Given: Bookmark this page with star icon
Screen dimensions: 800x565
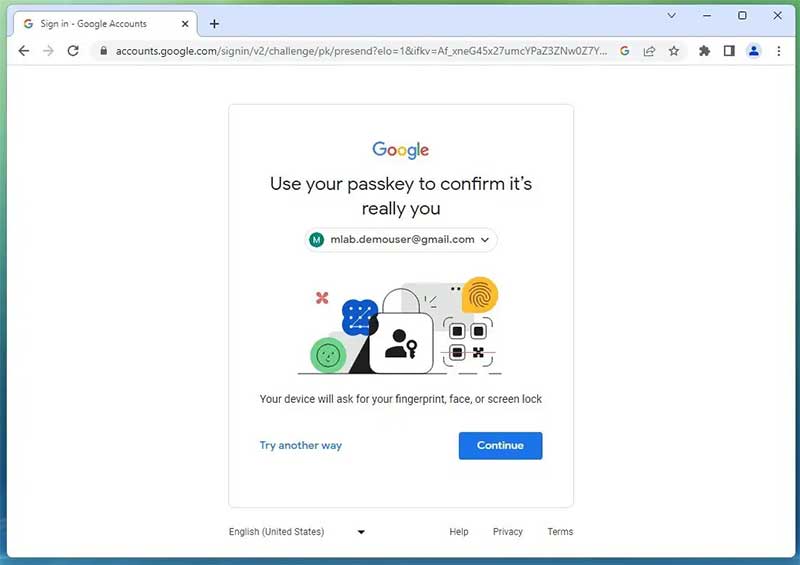Looking at the screenshot, I should tap(673, 51).
